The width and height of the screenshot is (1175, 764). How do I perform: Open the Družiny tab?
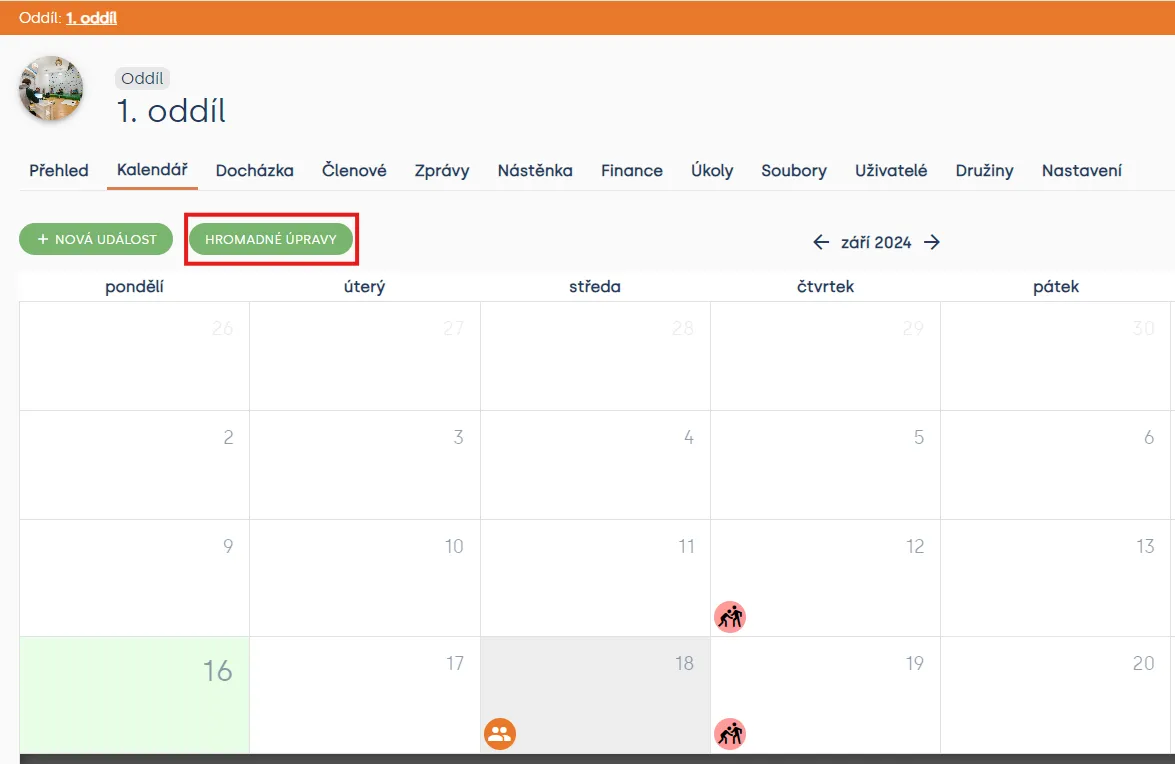point(985,171)
